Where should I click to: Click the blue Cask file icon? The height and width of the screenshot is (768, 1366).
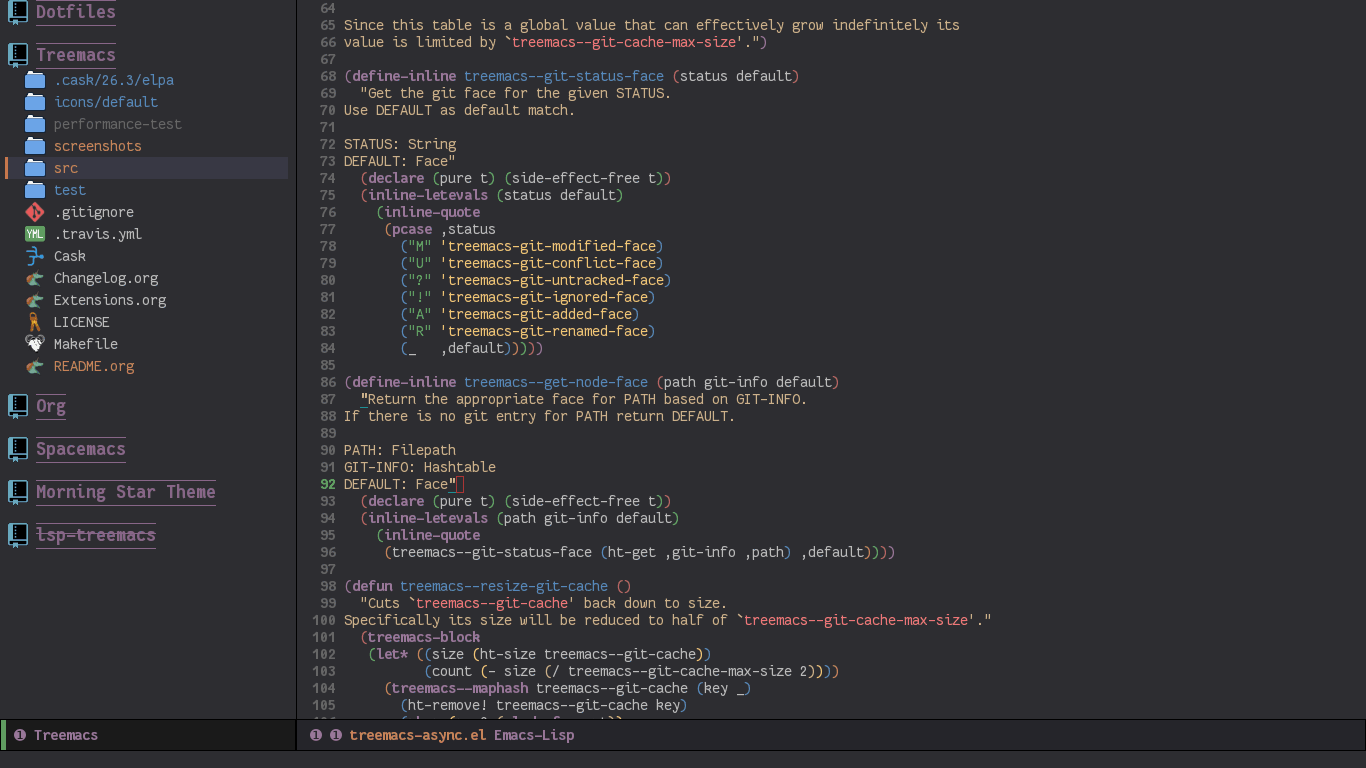tap(34, 256)
